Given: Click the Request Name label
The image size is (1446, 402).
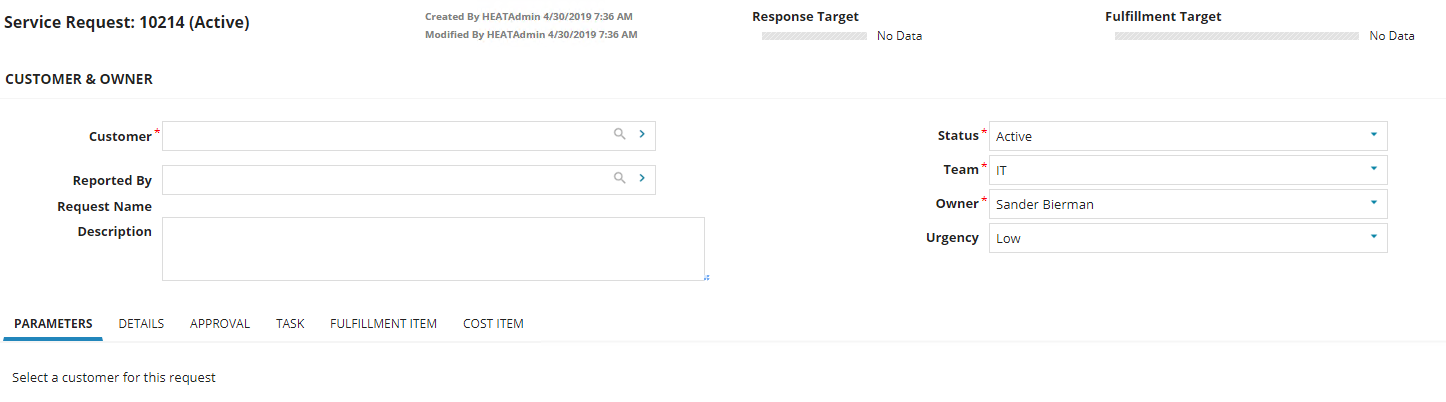Looking at the screenshot, I should (x=105, y=207).
